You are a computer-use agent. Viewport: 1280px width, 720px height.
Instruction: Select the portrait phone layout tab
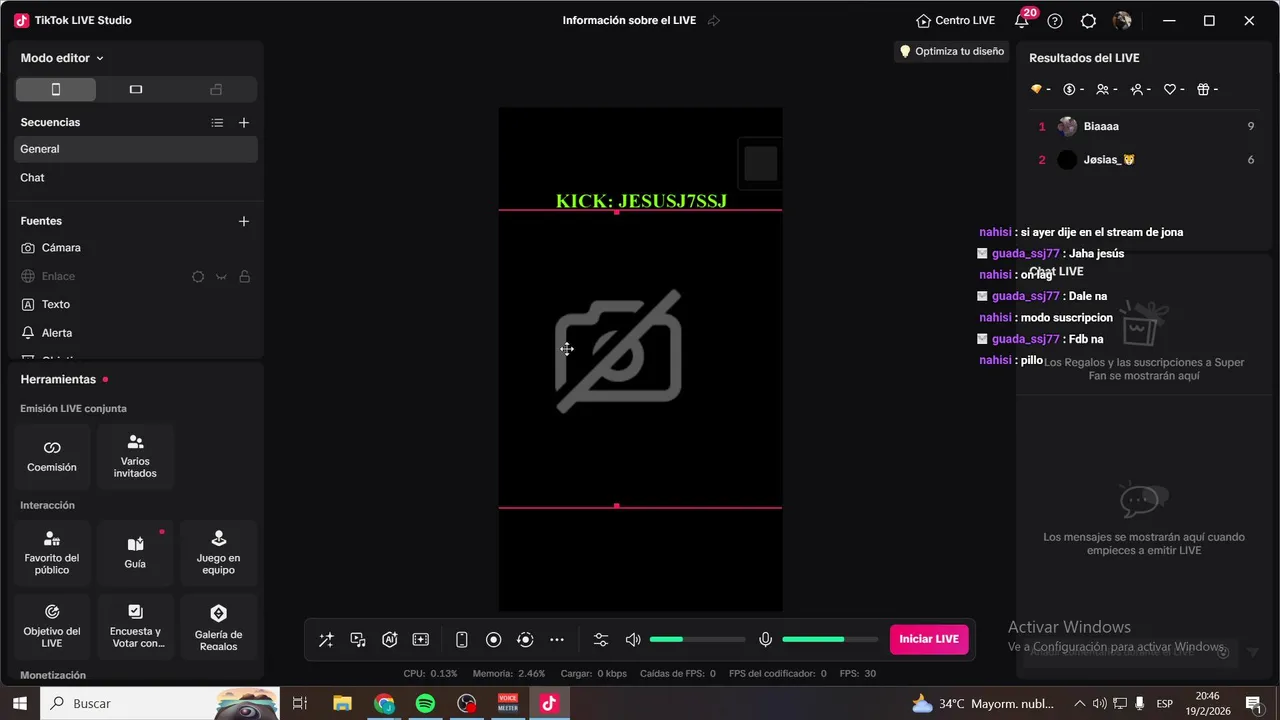click(56, 90)
